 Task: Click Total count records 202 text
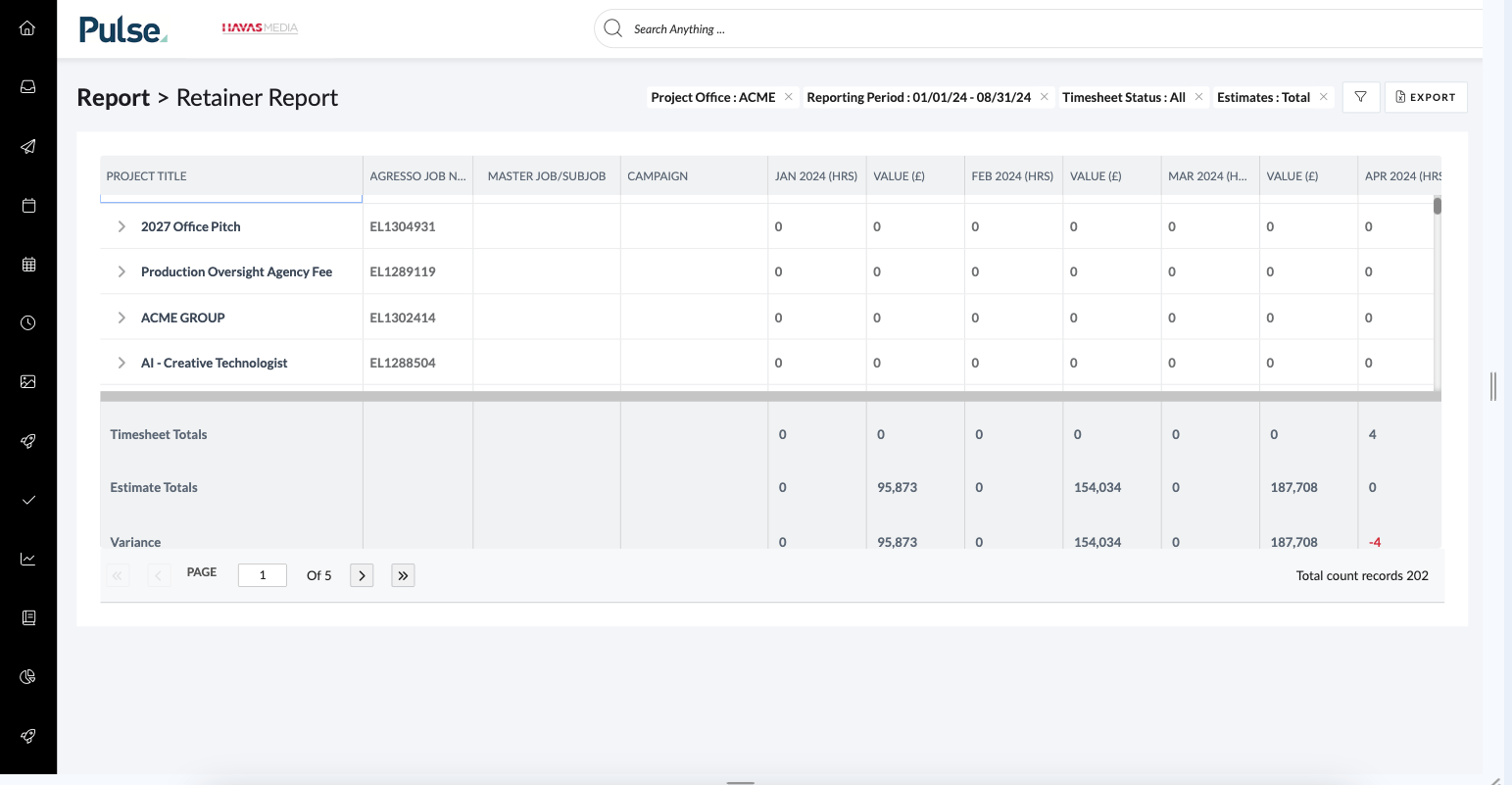coord(1362,575)
